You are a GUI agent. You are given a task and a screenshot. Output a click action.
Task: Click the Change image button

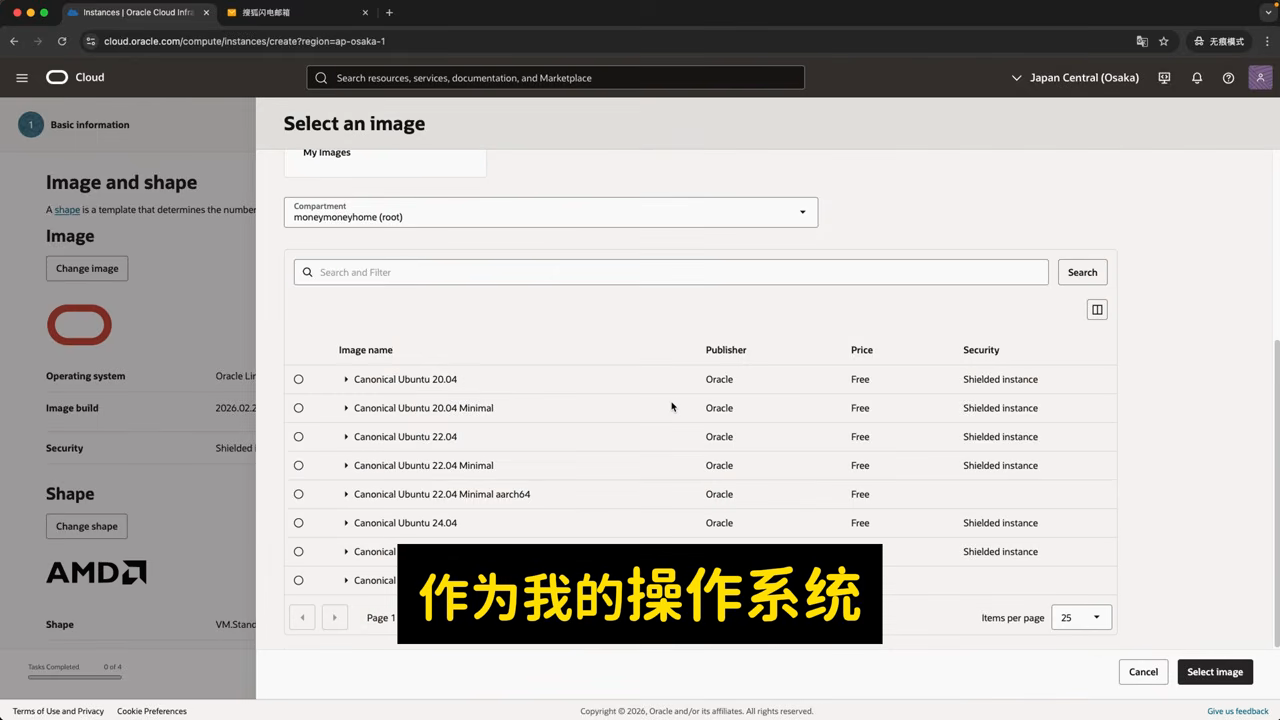[87, 268]
